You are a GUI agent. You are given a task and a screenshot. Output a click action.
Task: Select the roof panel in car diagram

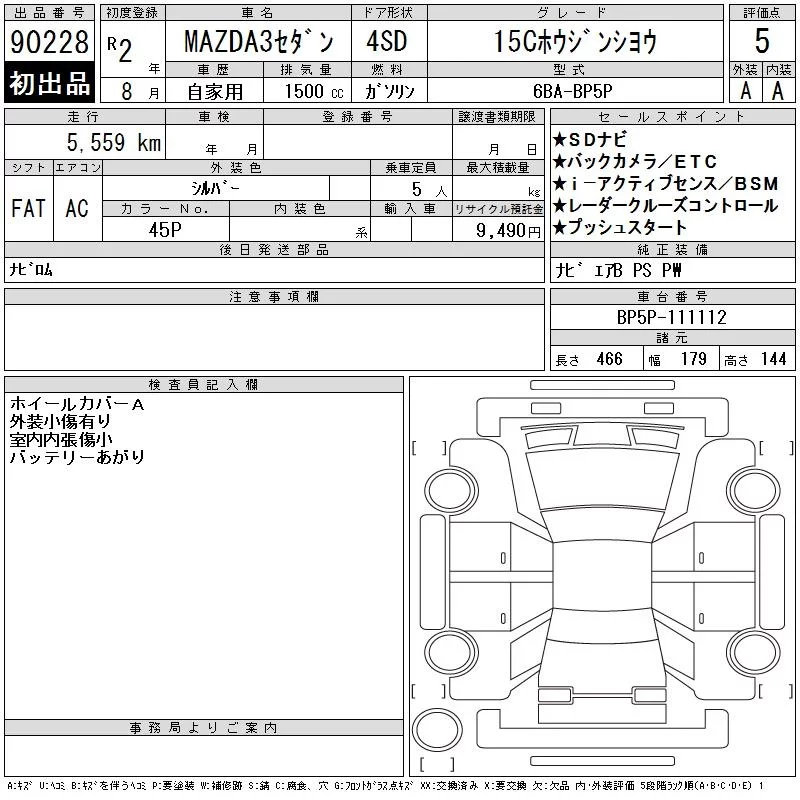(x=603, y=574)
